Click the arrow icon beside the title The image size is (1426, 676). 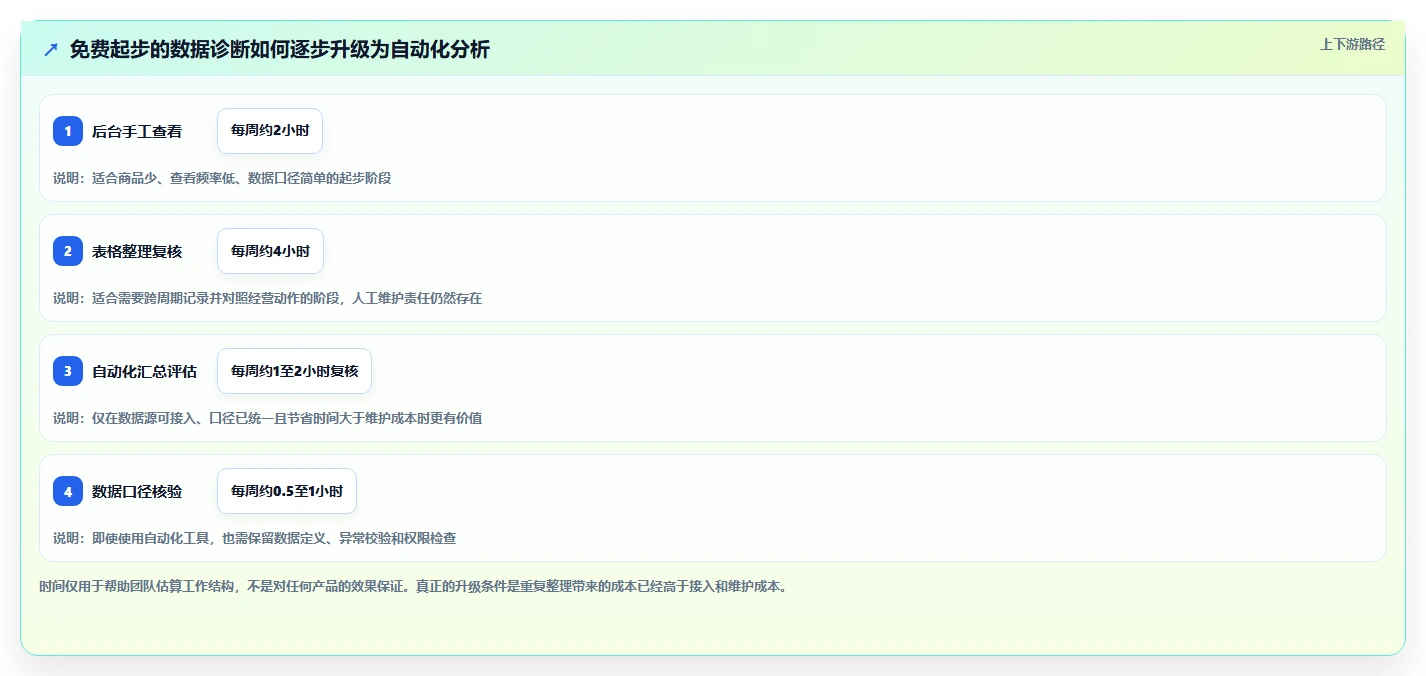click(51, 50)
